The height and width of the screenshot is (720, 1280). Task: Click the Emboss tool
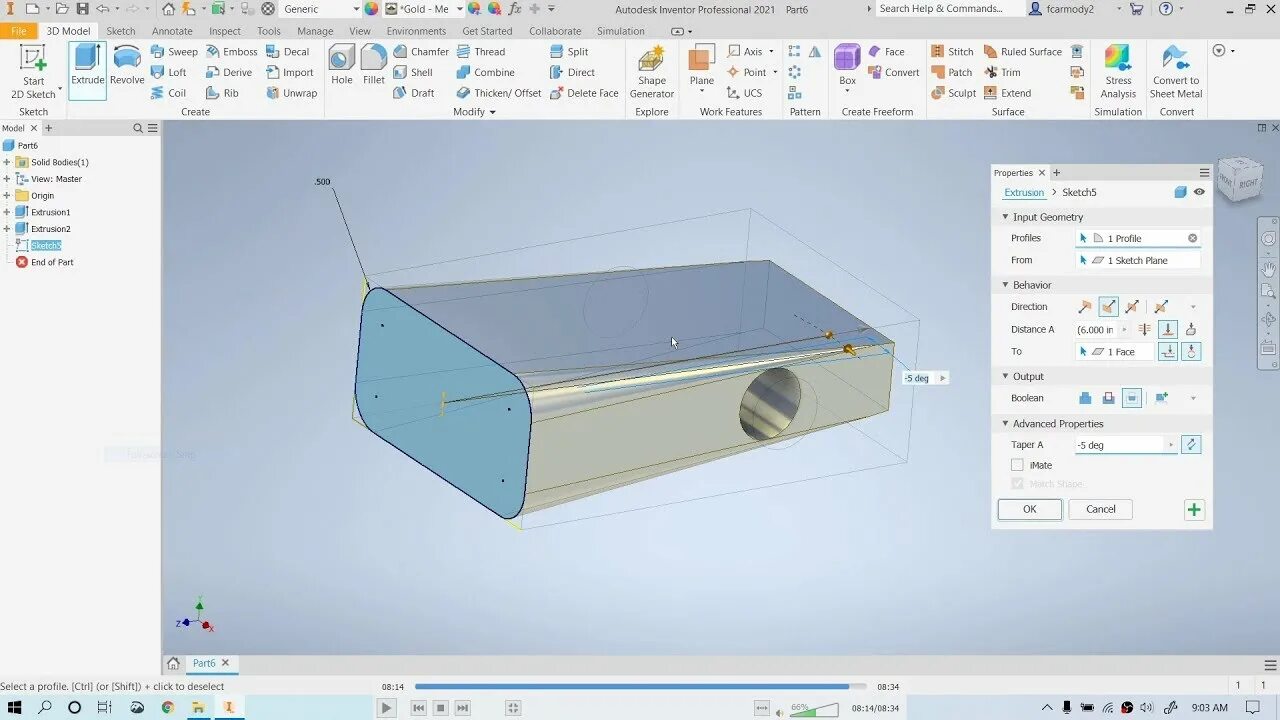pos(232,52)
